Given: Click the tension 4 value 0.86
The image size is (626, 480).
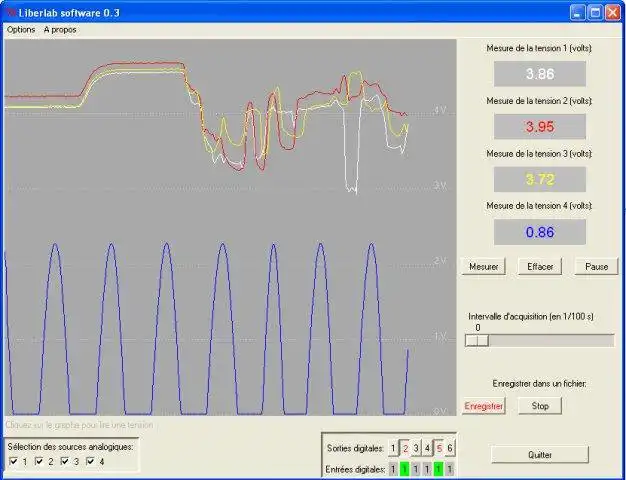Looking at the screenshot, I should click(540, 232).
